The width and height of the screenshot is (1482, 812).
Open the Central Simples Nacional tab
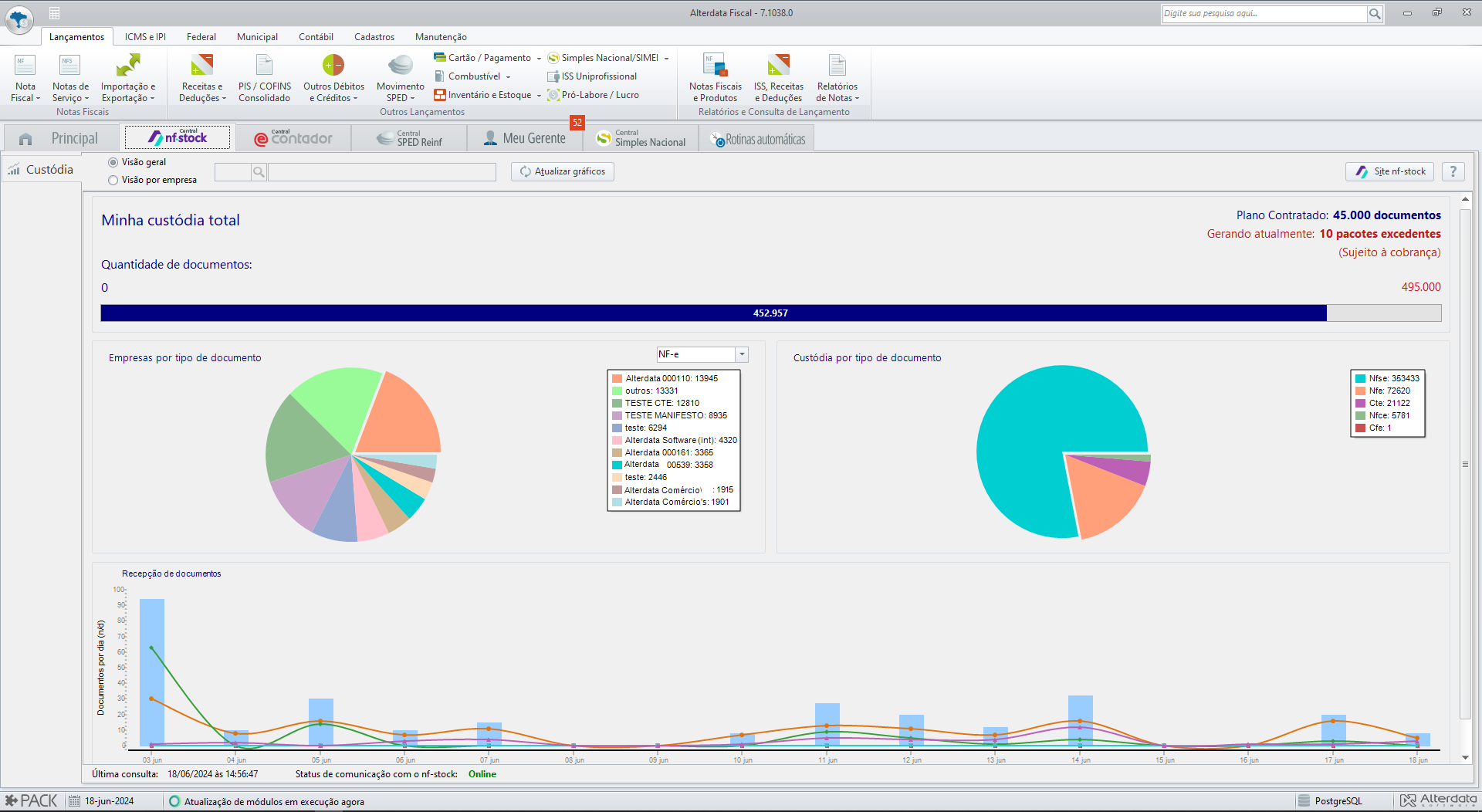(x=641, y=138)
